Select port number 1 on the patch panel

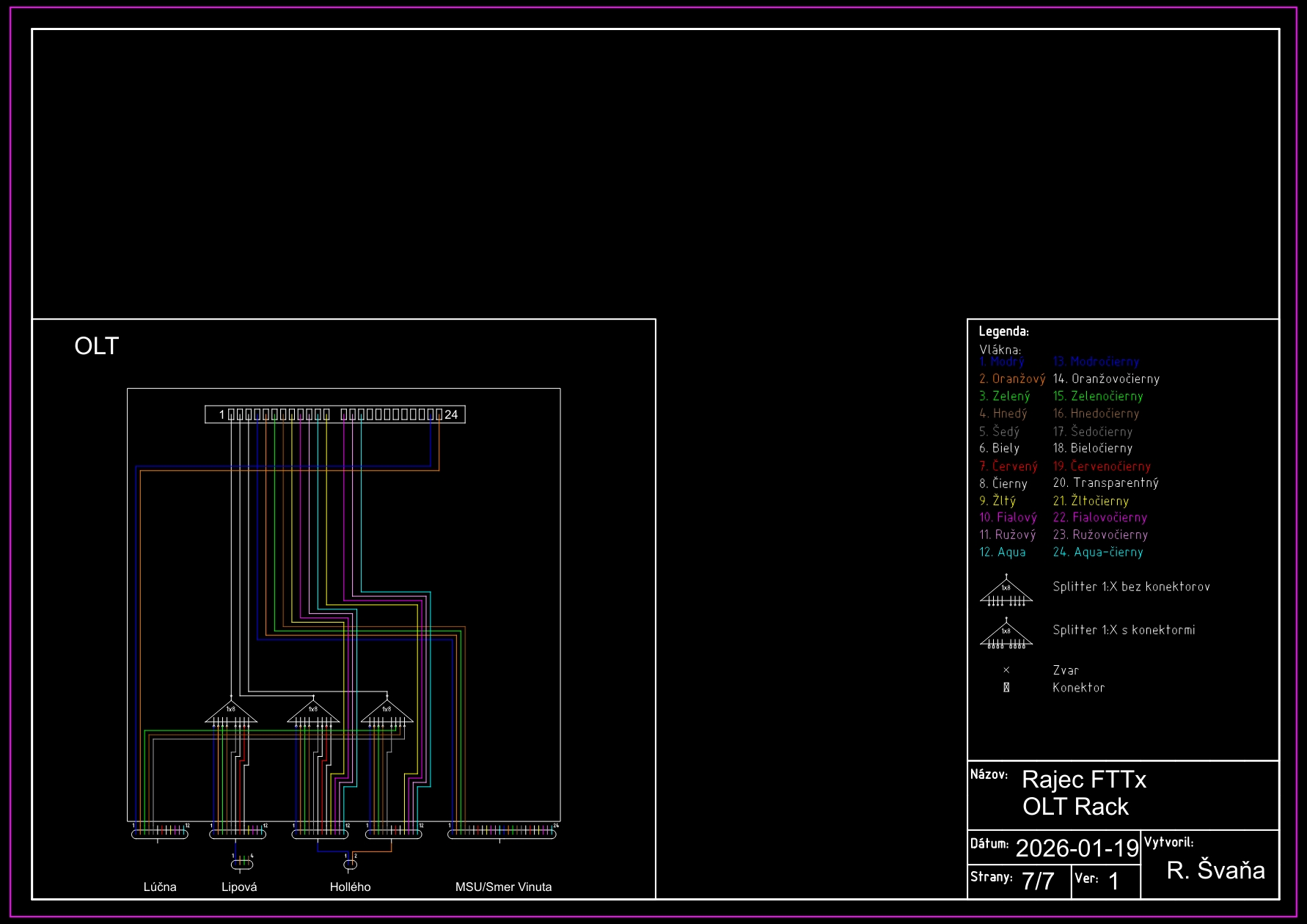coord(222,415)
